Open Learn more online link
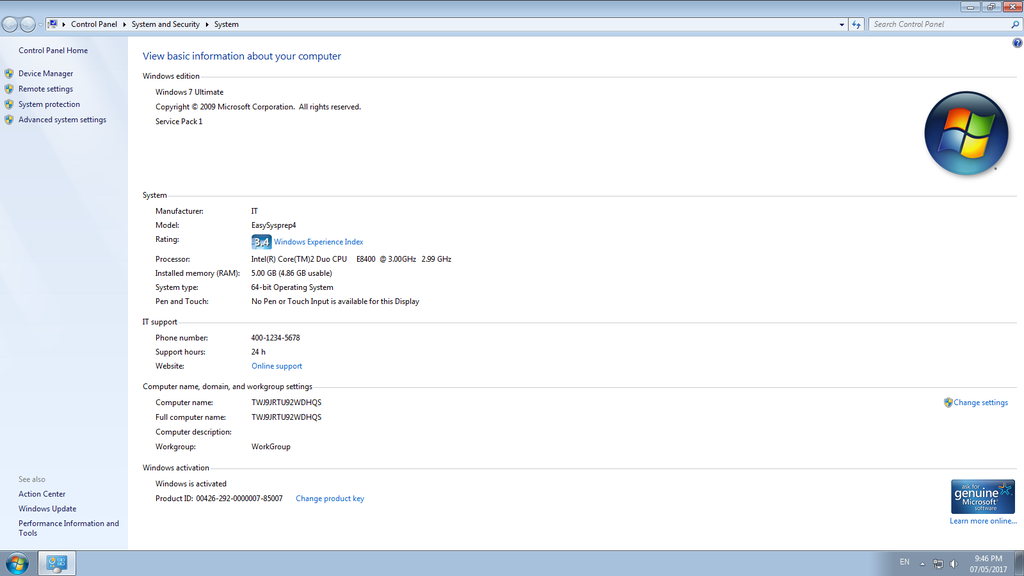The image size is (1024, 576). 983,521
